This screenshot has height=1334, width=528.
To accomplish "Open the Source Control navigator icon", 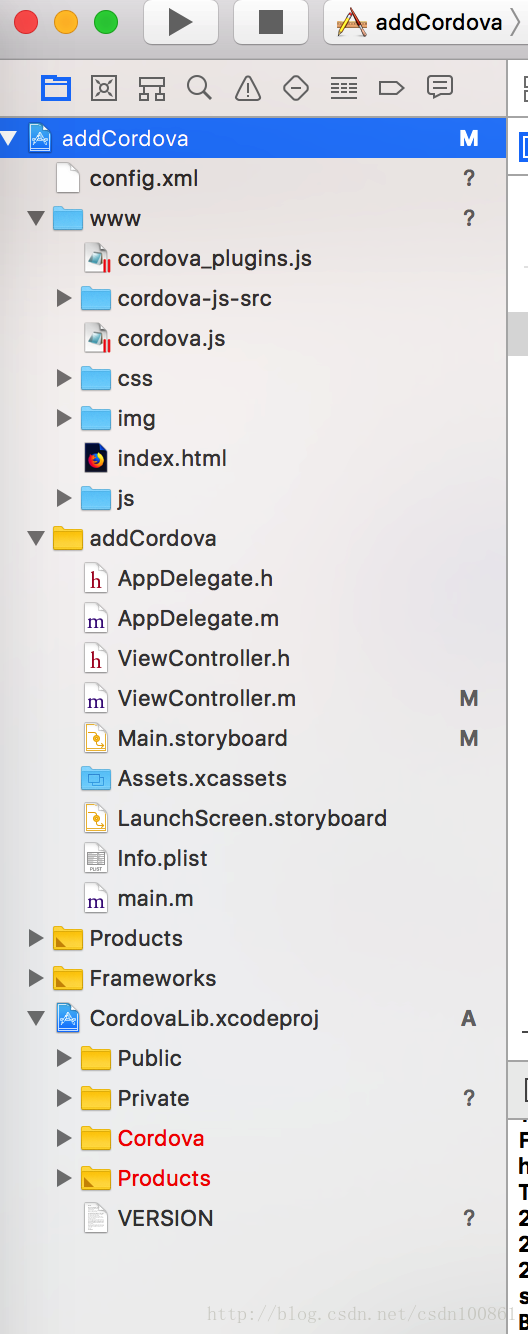I will (104, 88).
